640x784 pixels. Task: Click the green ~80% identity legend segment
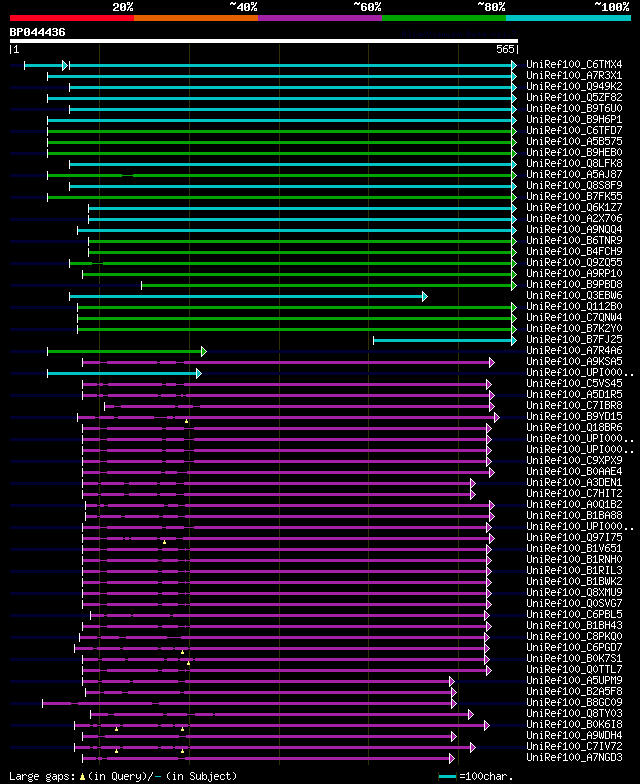pyautogui.click(x=444, y=18)
